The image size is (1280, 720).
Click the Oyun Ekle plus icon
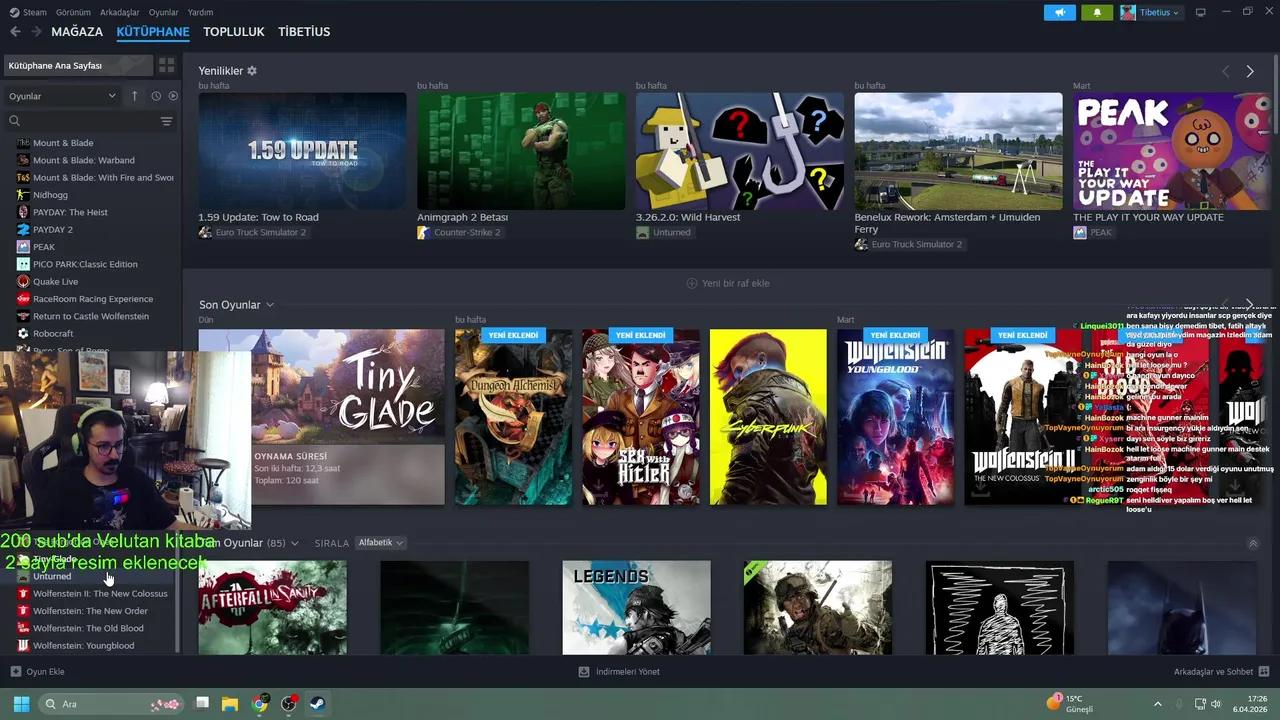(x=16, y=672)
